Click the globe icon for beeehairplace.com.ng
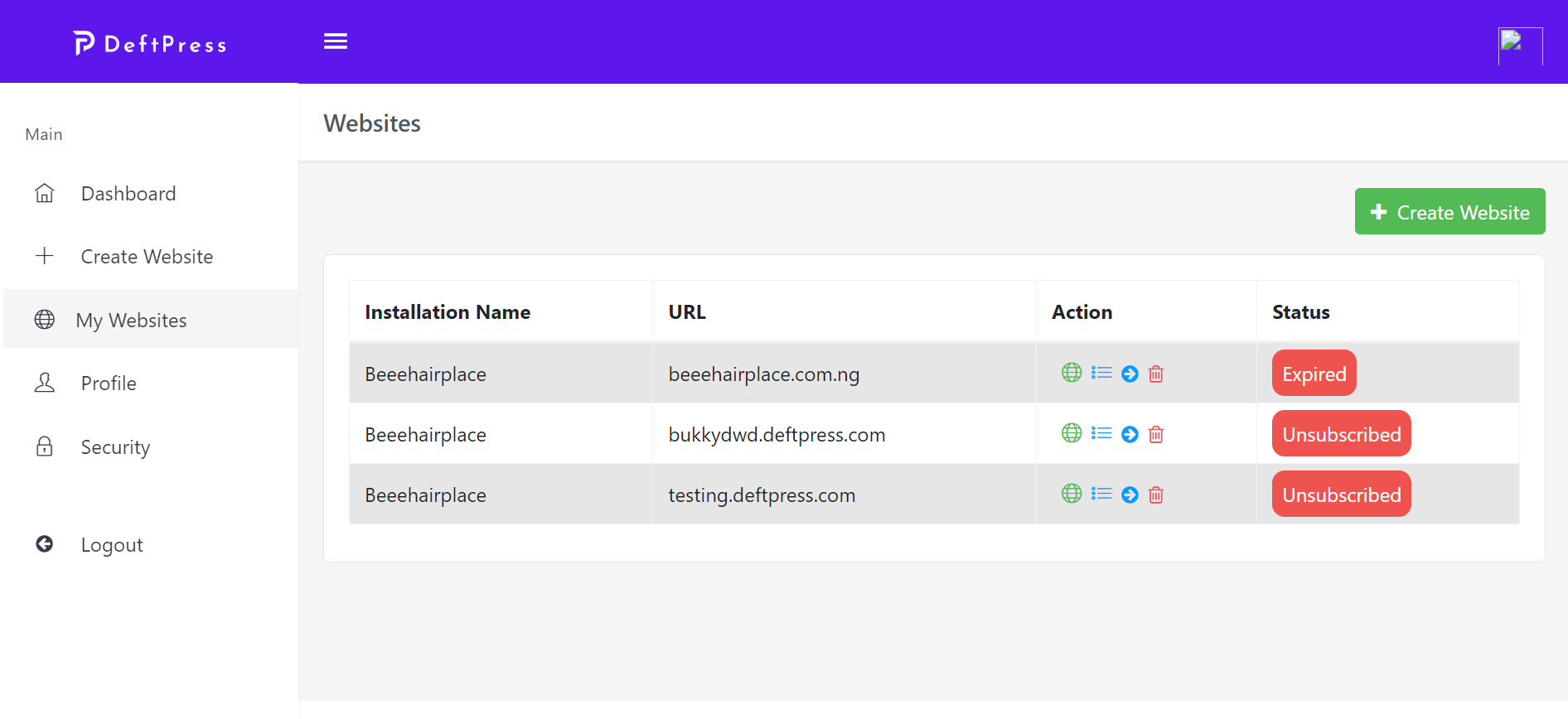 tap(1072, 373)
